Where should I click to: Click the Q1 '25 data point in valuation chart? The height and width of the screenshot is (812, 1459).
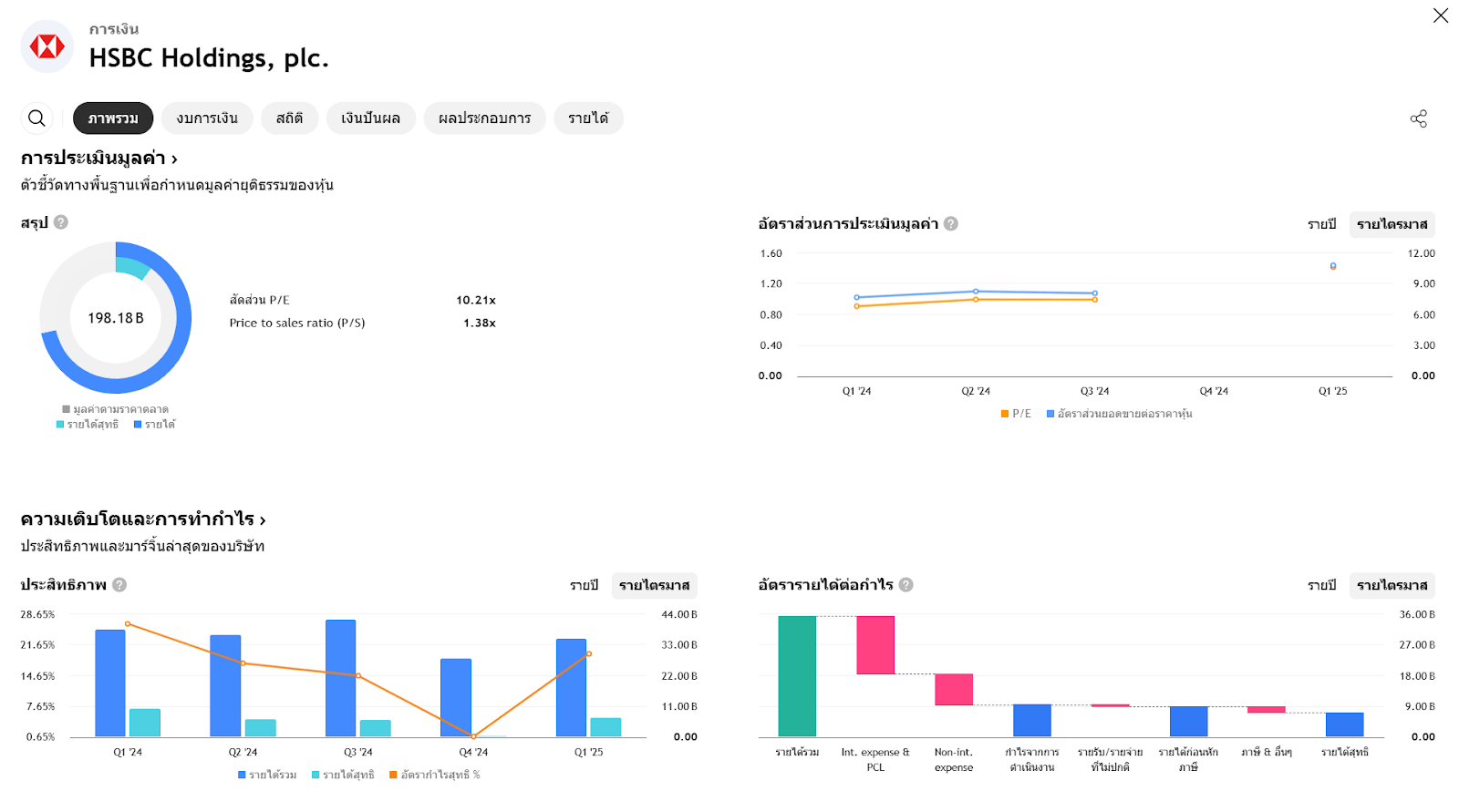[1333, 266]
